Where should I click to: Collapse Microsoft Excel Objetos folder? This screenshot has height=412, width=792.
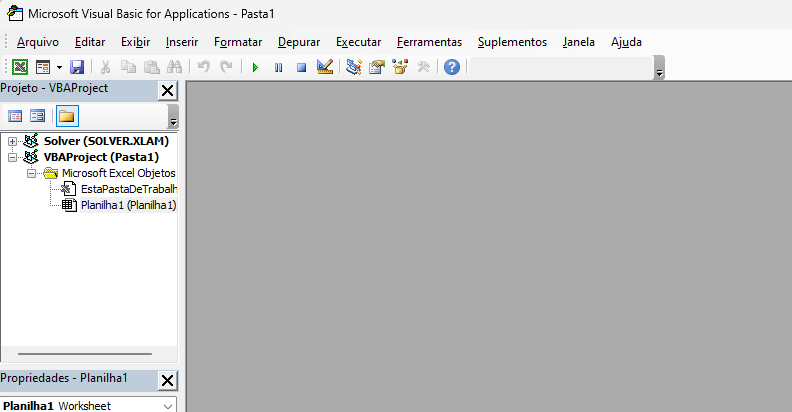point(31,174)
